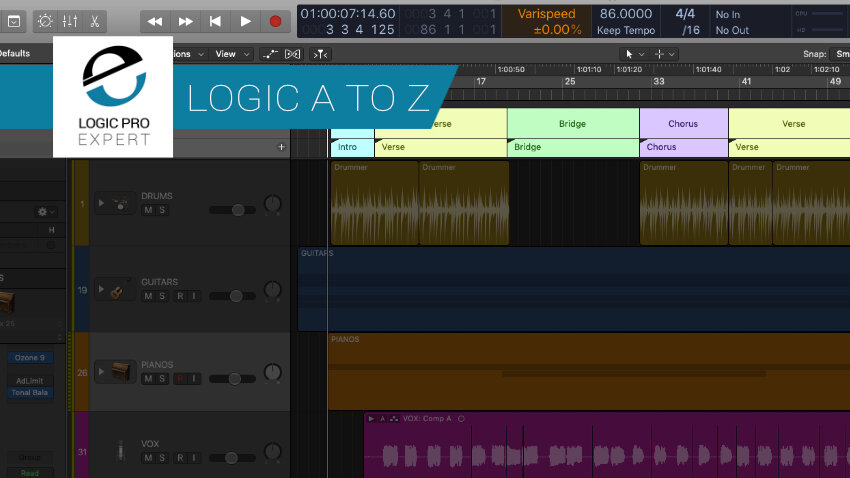Select the Chorus arrangement marker
This screenshot has width=850, height=478.
pos(684,124)
